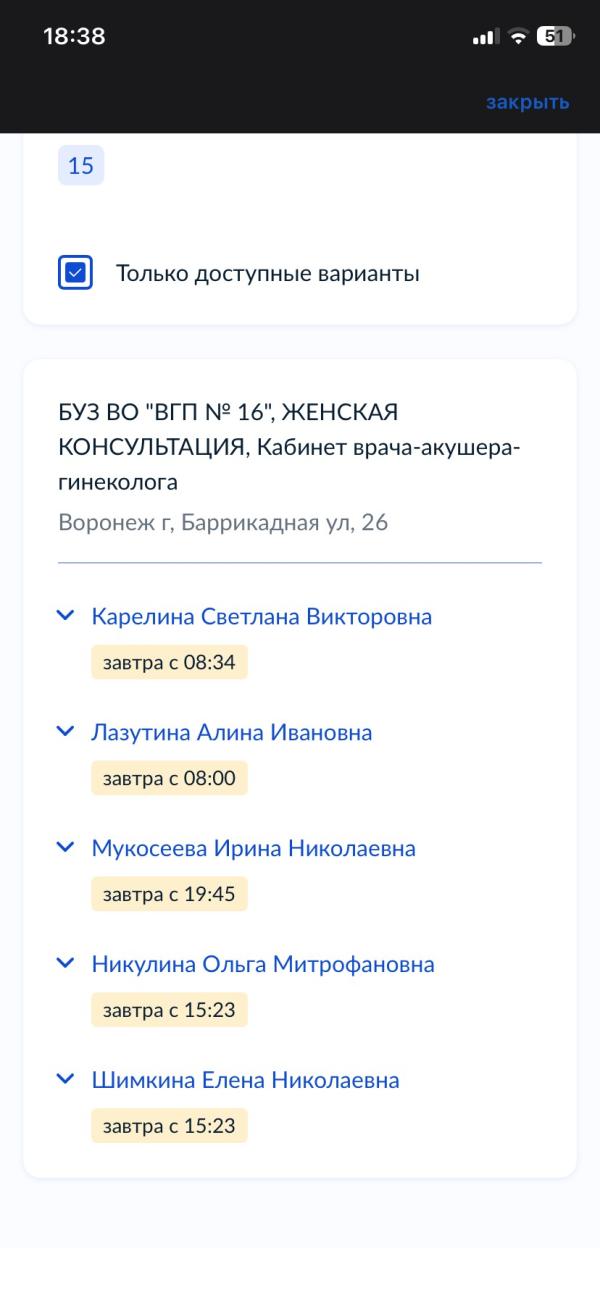Tap Никулина's завтра с 15:23 badge

pos(169,1010)
